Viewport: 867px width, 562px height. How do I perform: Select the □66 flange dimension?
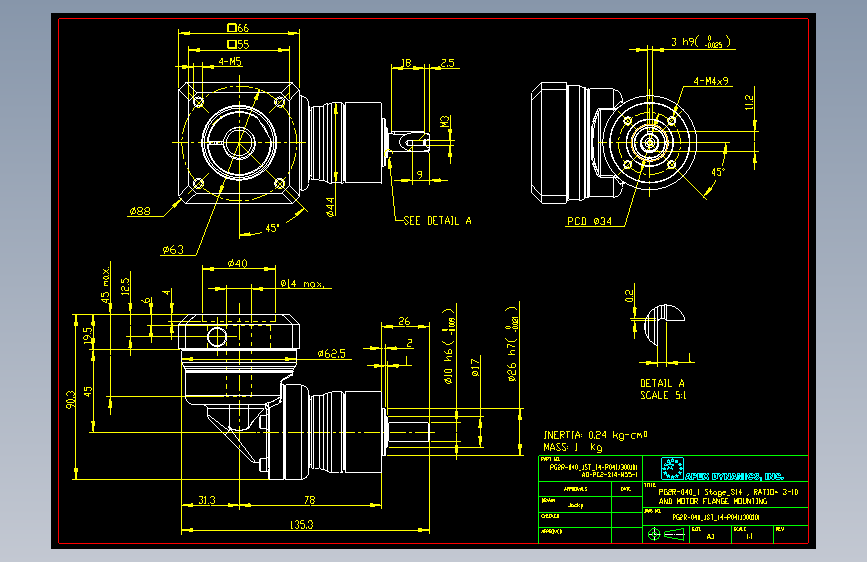[238, 28]
